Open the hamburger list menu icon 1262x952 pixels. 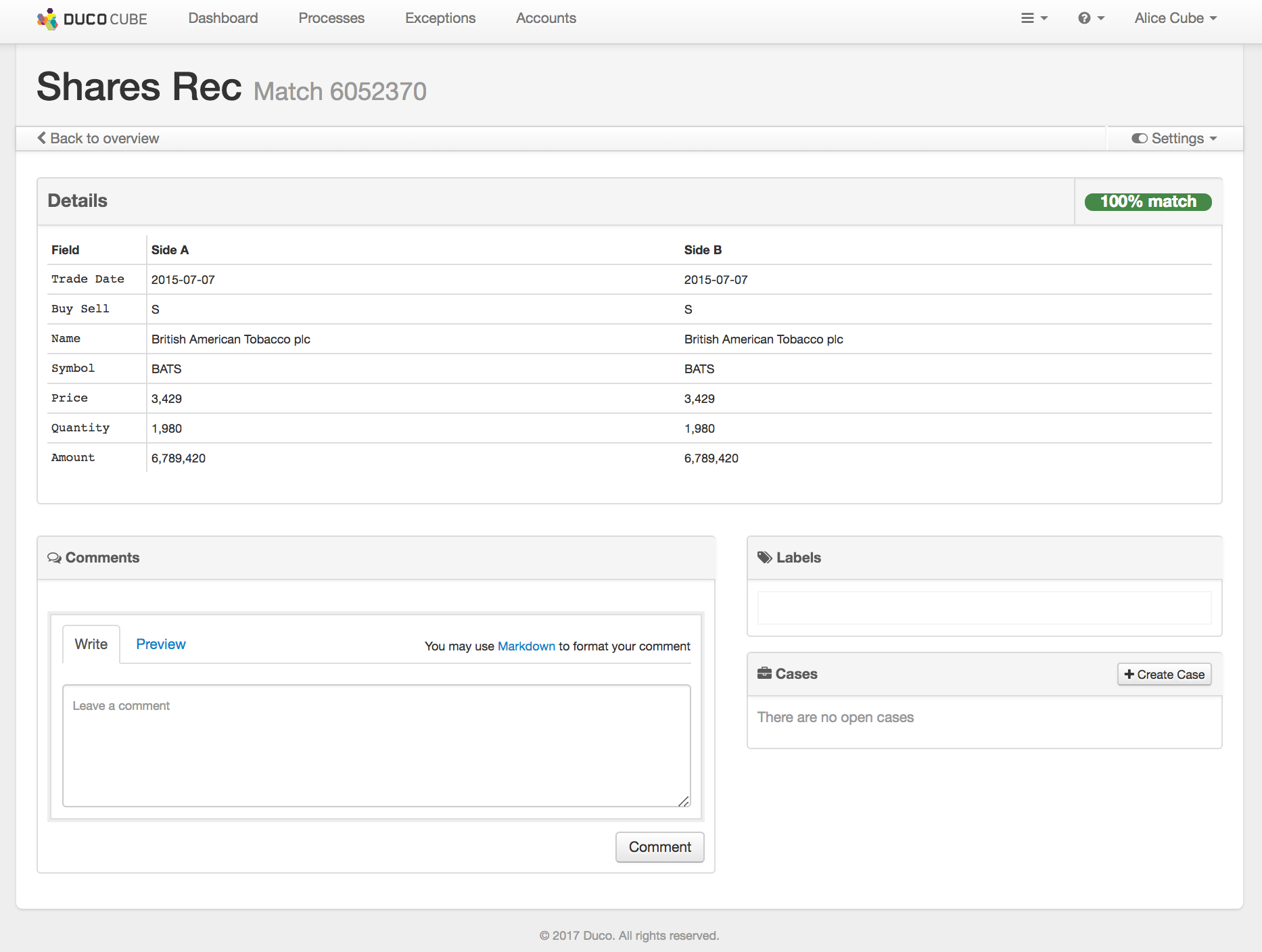(1028, 18)
